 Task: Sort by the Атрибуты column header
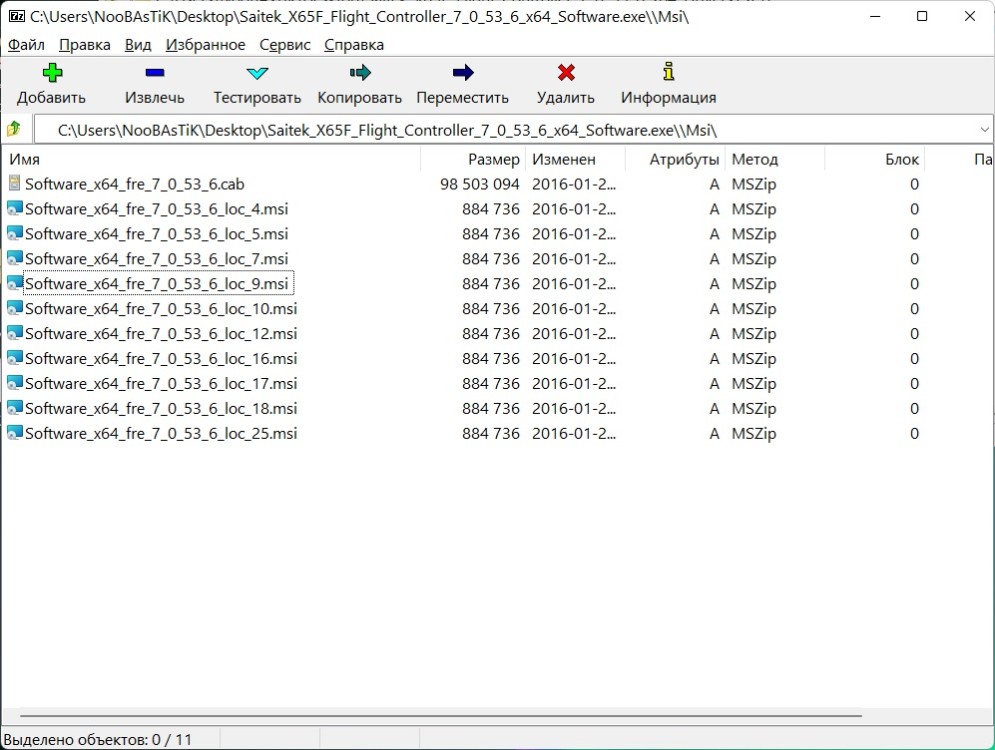(675, 159)
